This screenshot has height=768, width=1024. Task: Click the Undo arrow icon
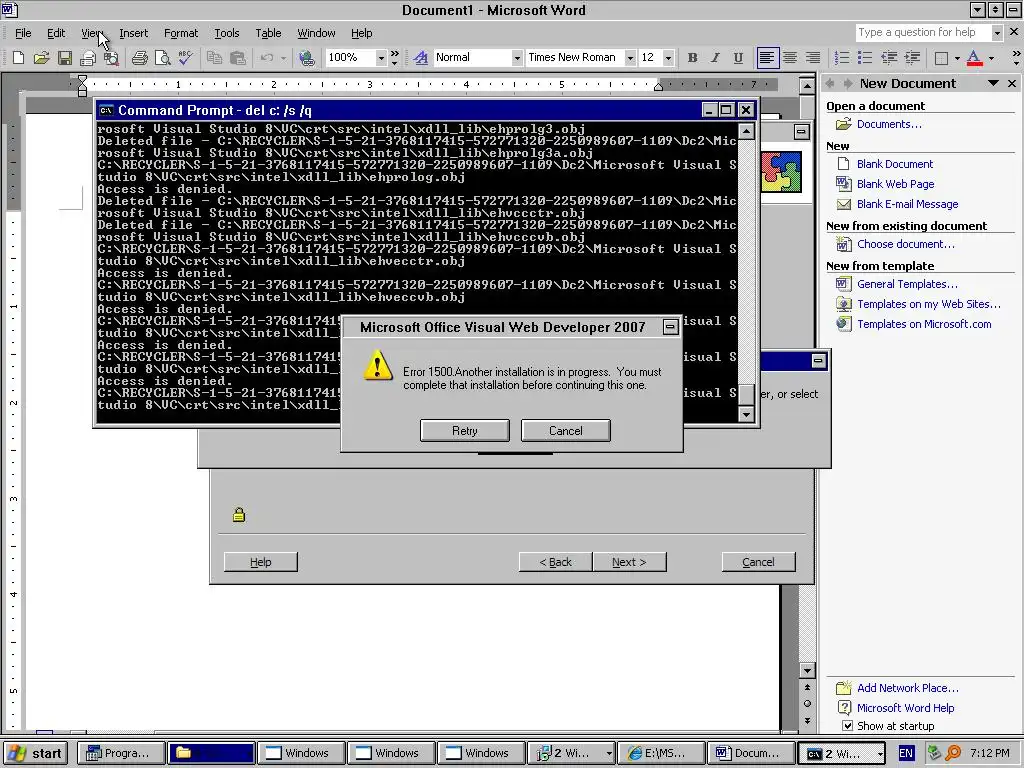(266, 58)
